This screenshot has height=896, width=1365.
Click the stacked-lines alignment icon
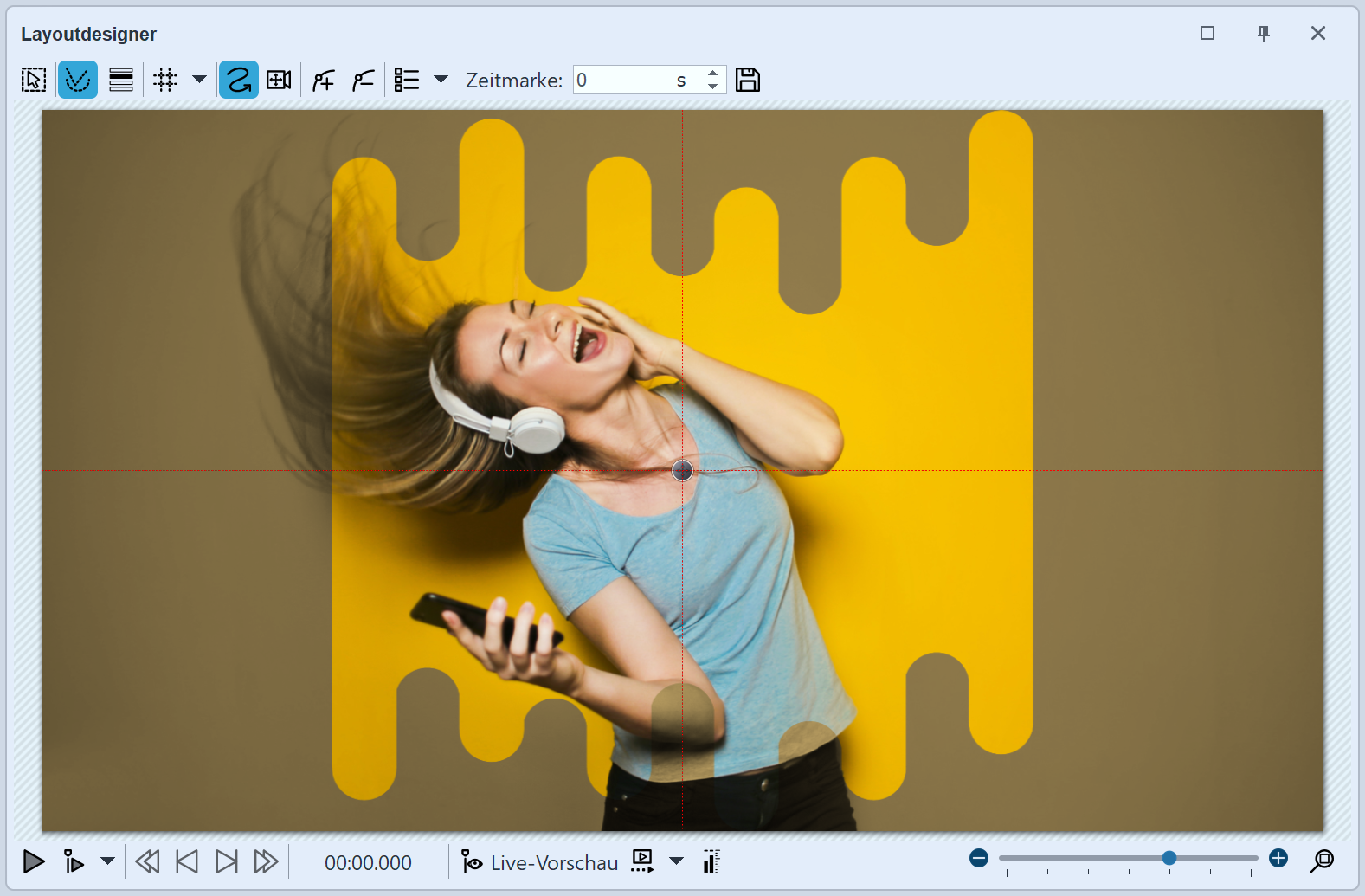tap(121, 81)
